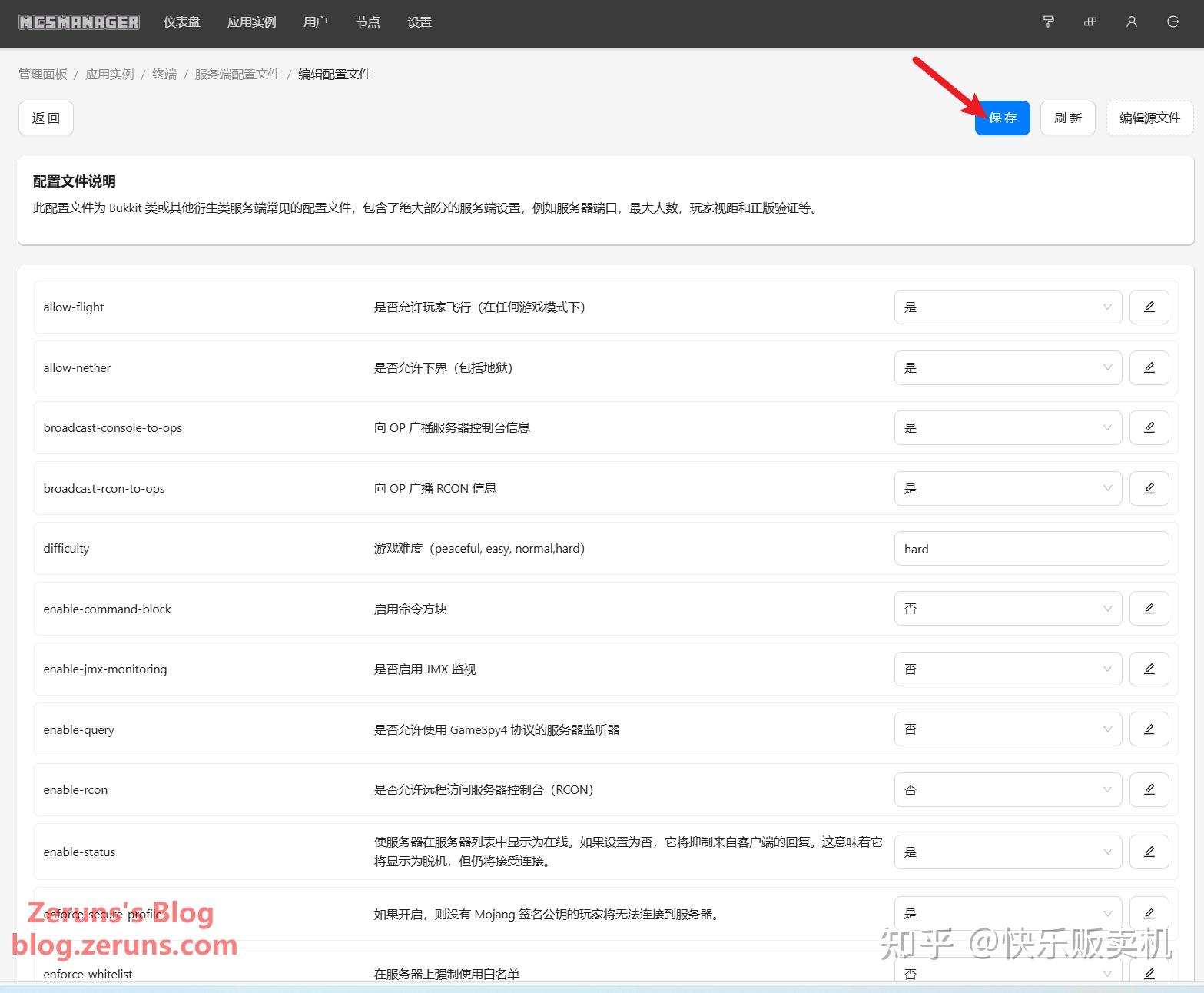This screenshot has height=993, width=1204.
Task: Click the 刷新 refresh button
Action: 1068,118
